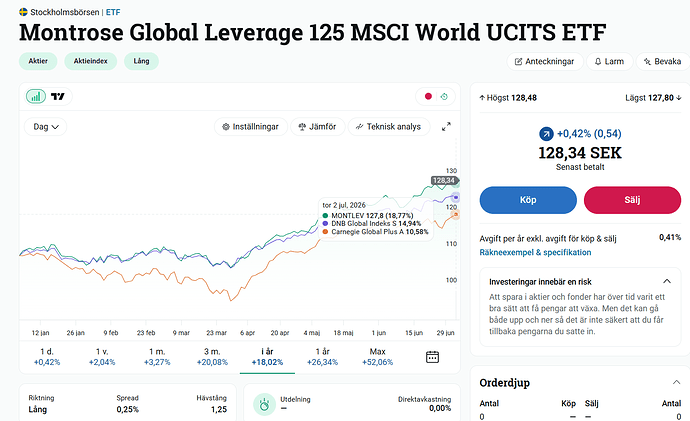Click the Riktning Lång value
The height and width of the screenshot is (421, 690).
click(x=37, y=410)
